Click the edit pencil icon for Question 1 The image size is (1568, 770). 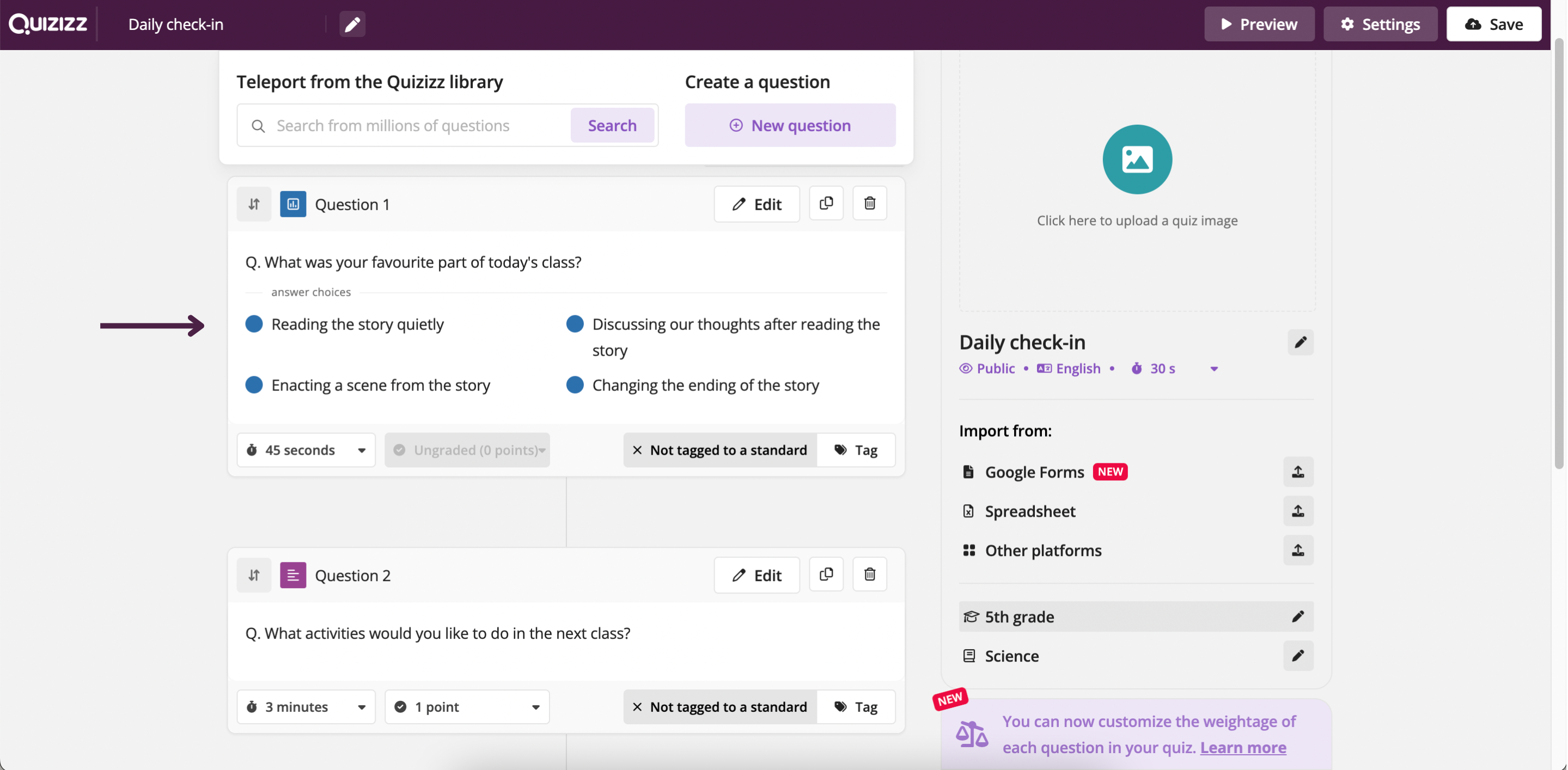(x=757, y=204)
